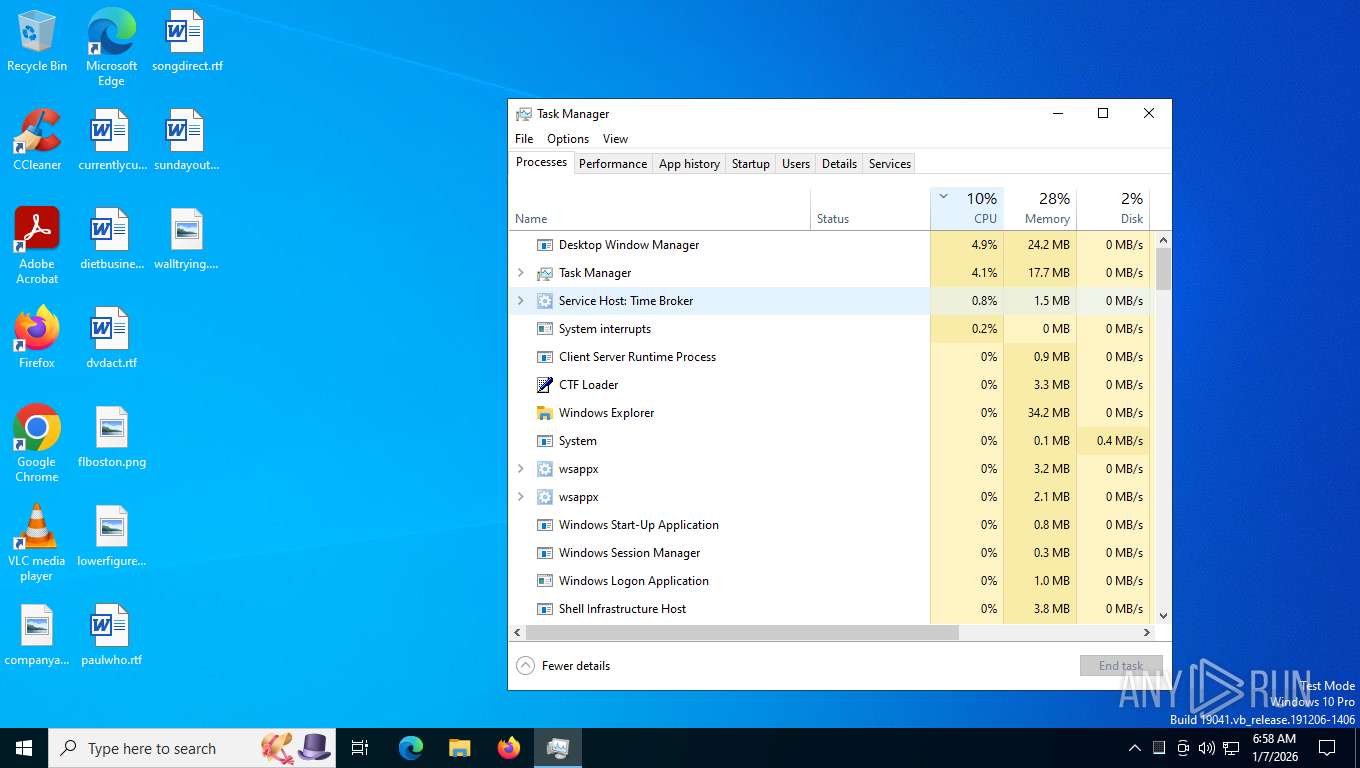The height and width of the screenshot is (768, 1360).
Task: Open Firefox from the taskbar
Action: [x=509, y=748]
